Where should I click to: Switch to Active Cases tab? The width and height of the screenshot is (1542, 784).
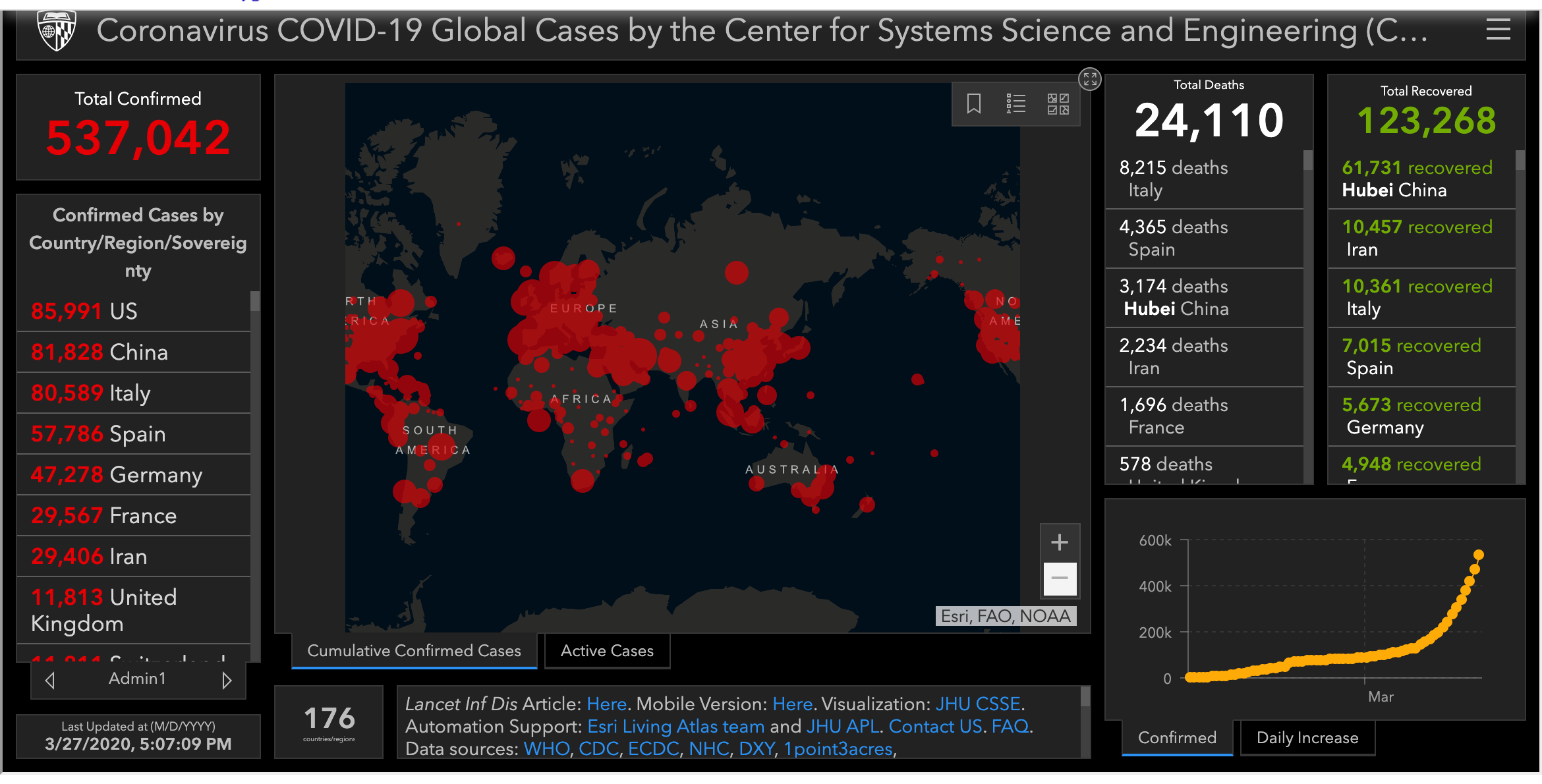point(606,651)
